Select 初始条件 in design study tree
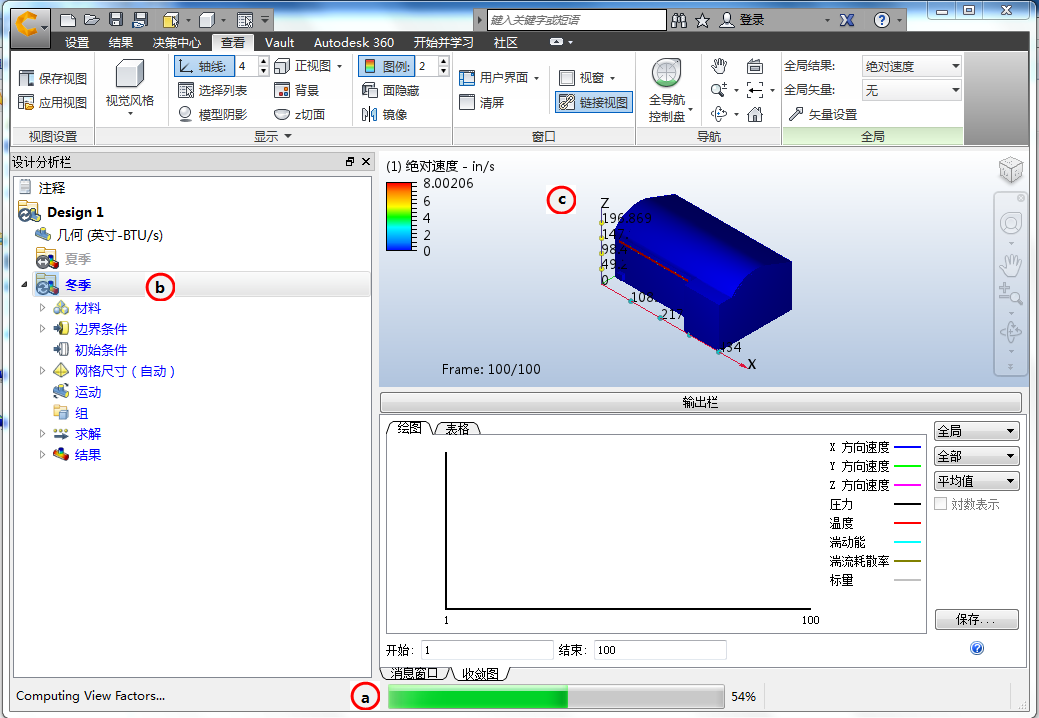Image resolution: width=1039 pixels, height=718 pixels. pyautogui.click(x=101, y=350)
